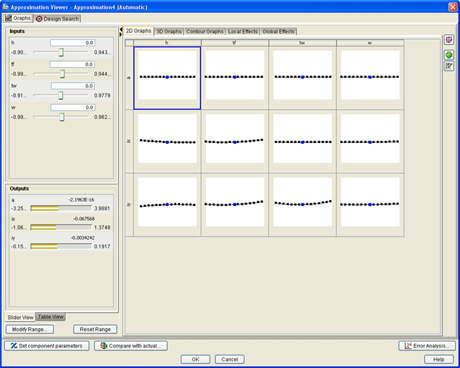
Task: Expand graph panel using the right arrow
Action: pos(121,34)
